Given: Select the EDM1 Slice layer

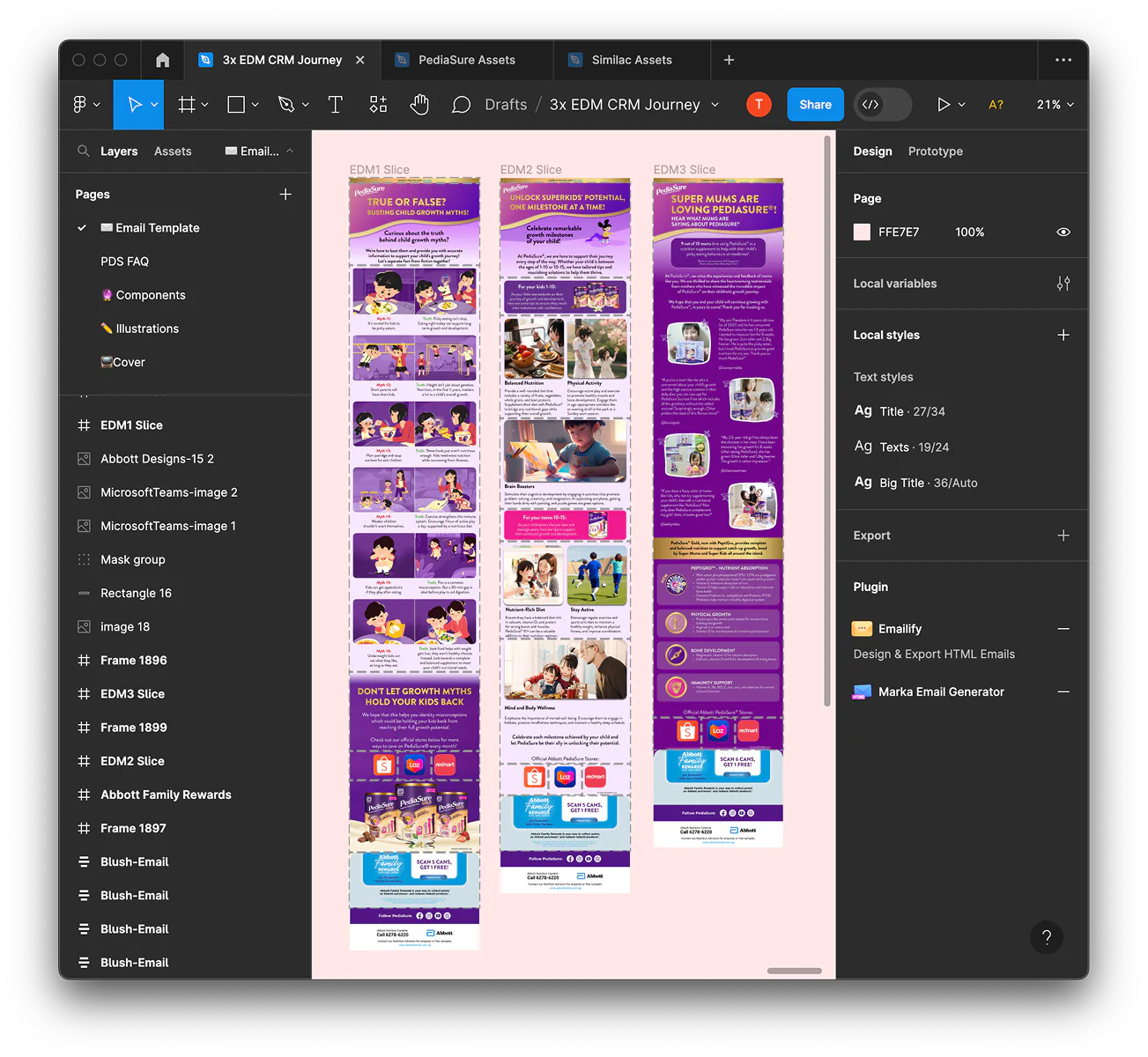Looking at the screenshot, I should pos(131,425).
